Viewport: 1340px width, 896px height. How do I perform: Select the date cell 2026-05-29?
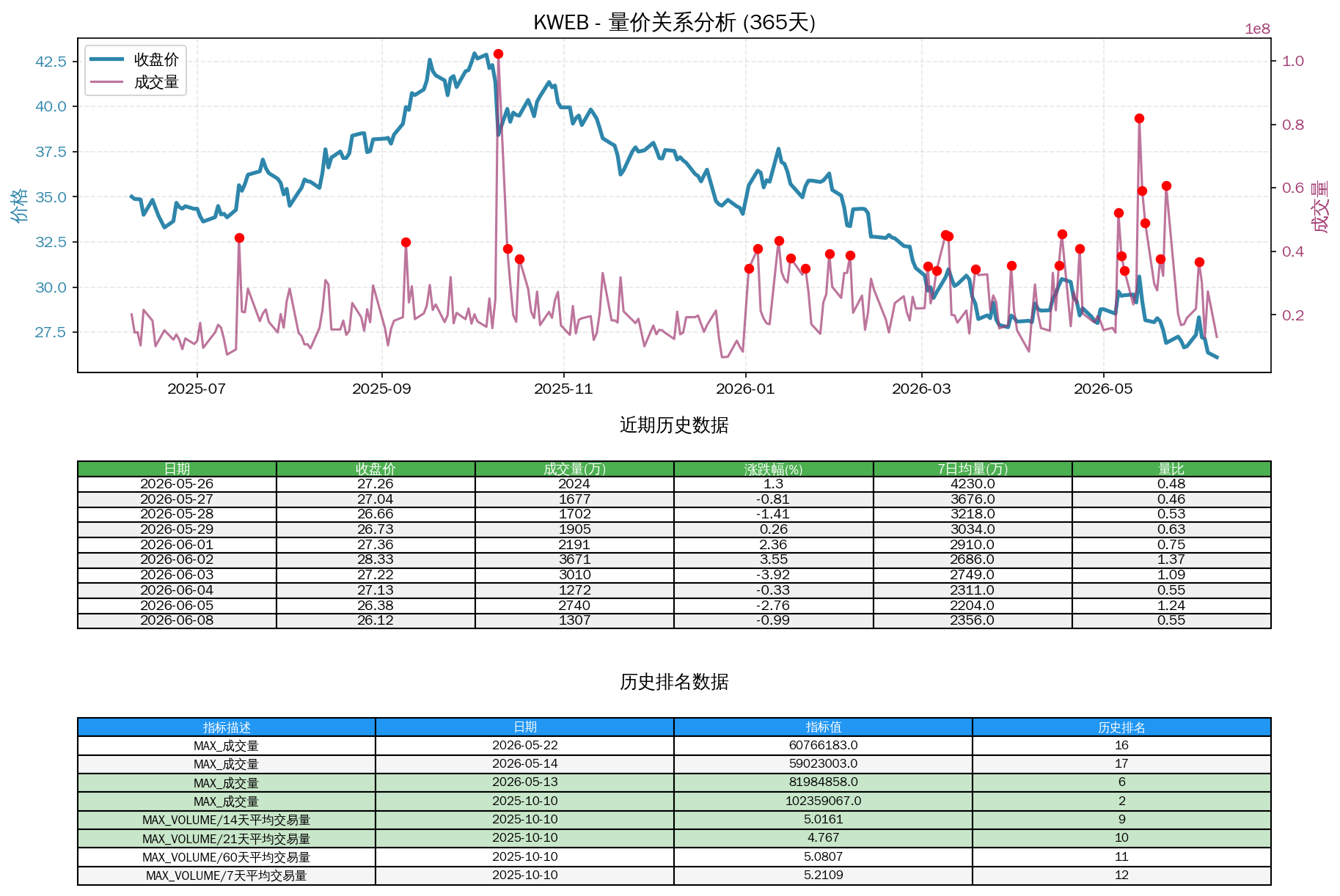pos(177,529)
